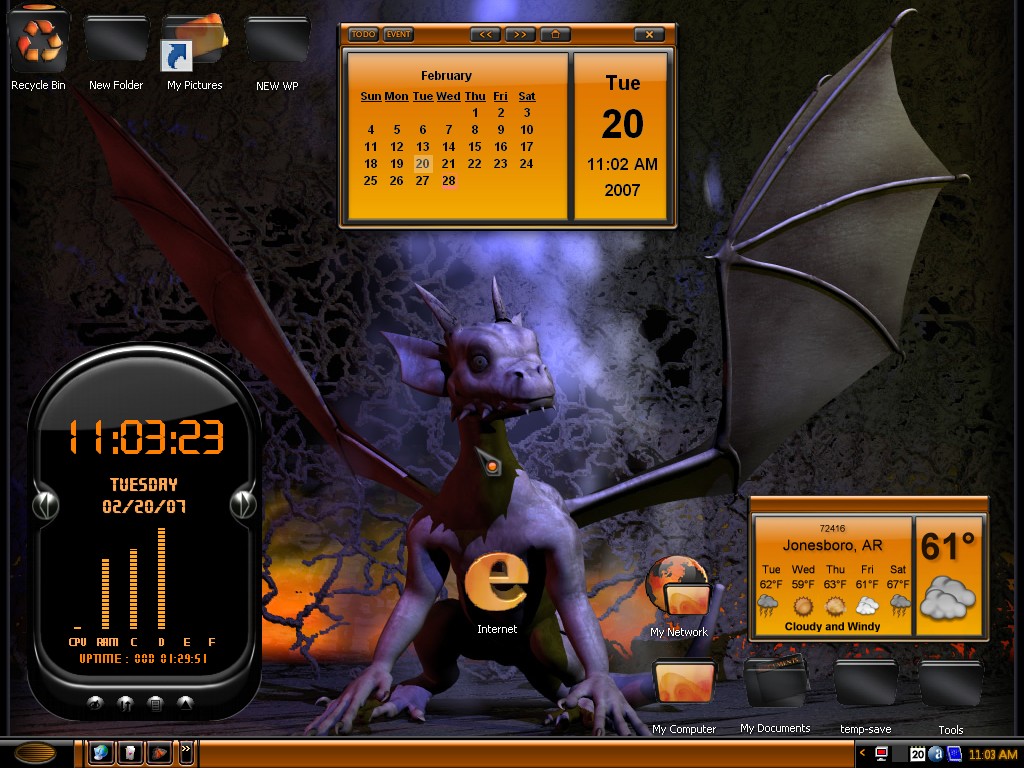Open the clock widget's list menu button
Screen dimensions: 1024x768
155,704
